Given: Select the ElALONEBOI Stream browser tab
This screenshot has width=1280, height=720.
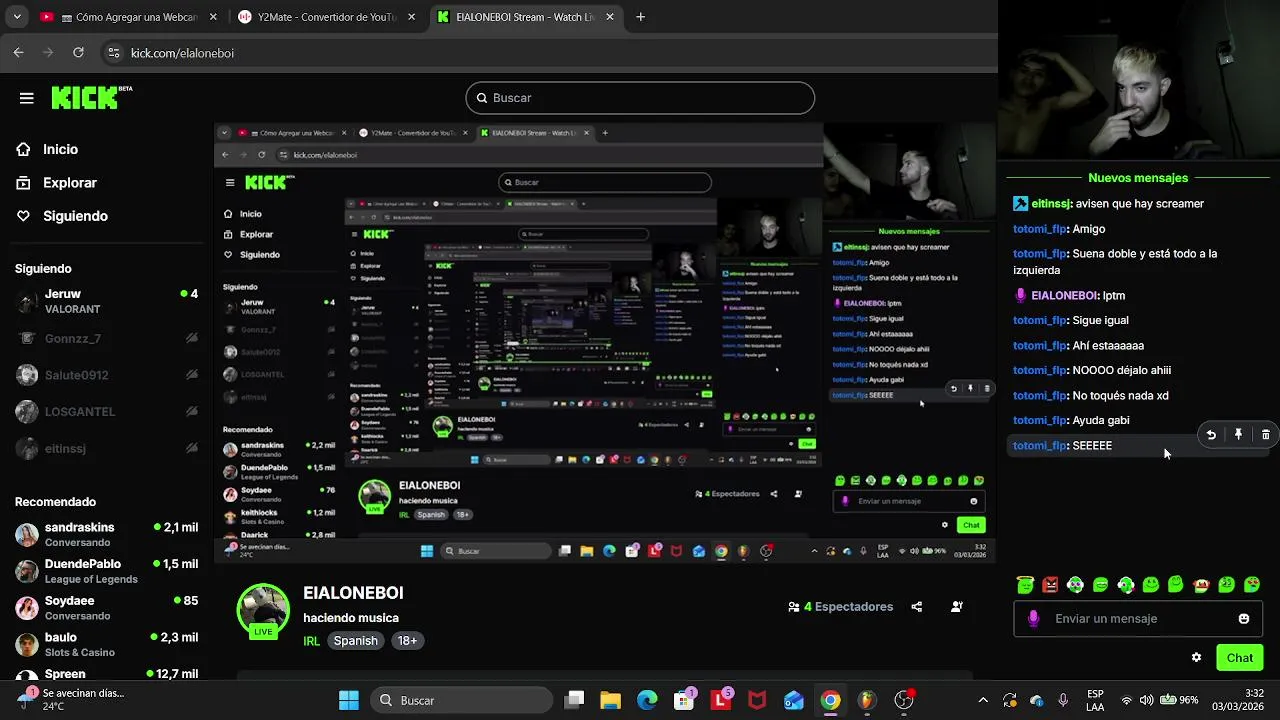Looking at the screenshot, I should [x=527, y=17].
